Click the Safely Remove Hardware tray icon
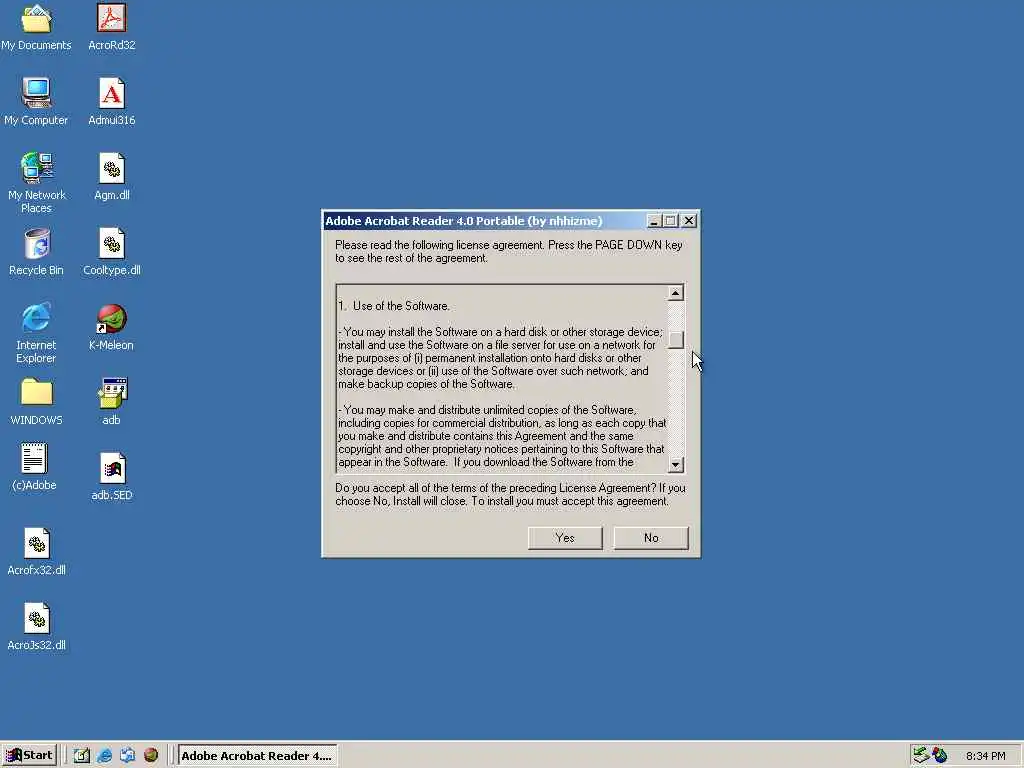Screen dimensions: 1024x768 (x=921, y=755)
